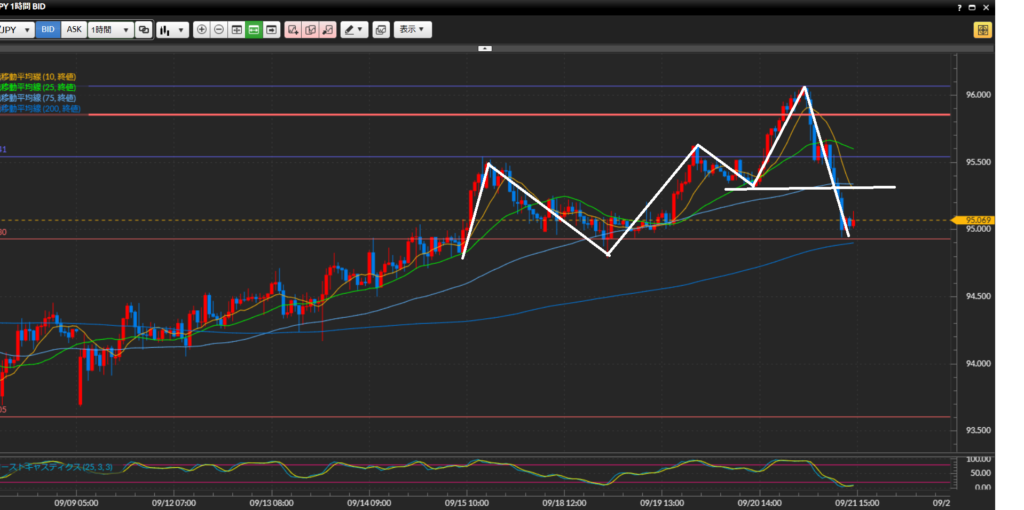
Task: Open the drawing pencil tool menu
Action: tap(354, 30)
